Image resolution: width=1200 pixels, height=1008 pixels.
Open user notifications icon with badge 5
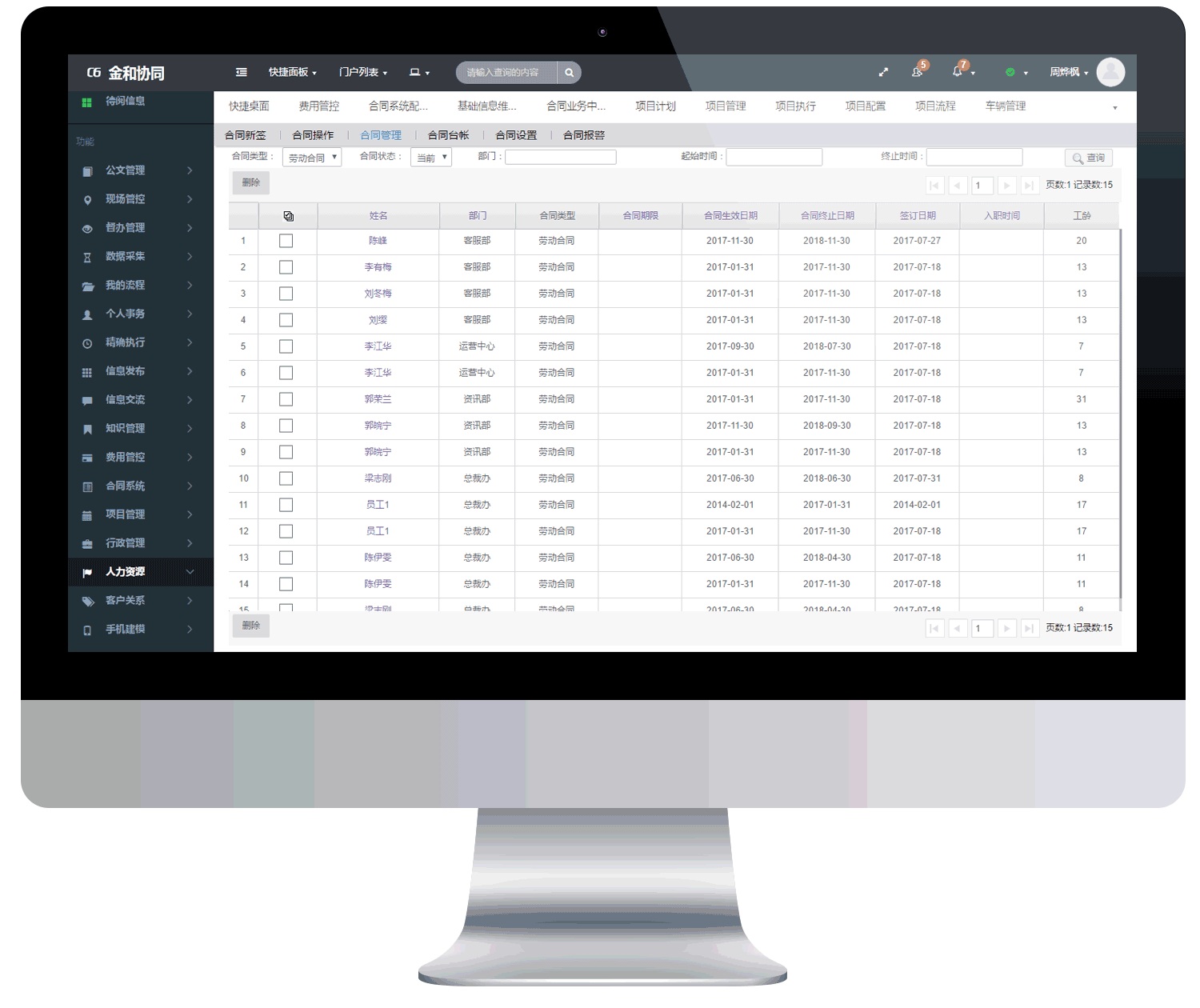[918, 71]
